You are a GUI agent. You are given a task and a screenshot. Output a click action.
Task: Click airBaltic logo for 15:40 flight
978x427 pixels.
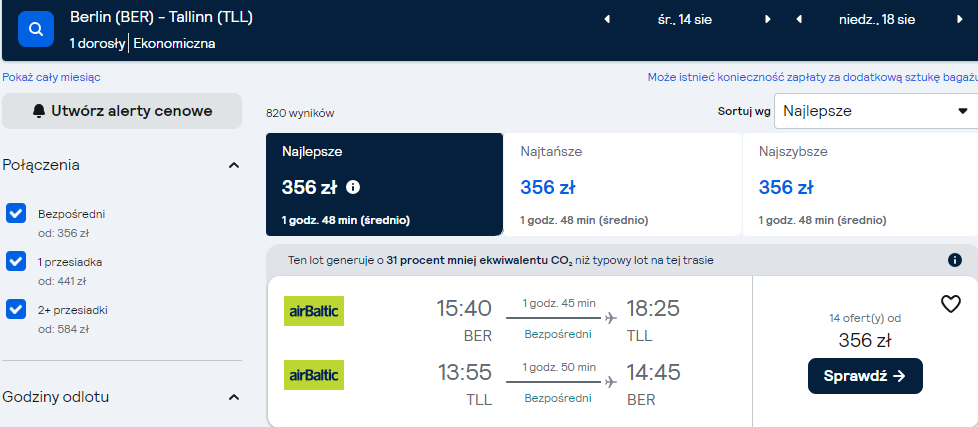314,311
